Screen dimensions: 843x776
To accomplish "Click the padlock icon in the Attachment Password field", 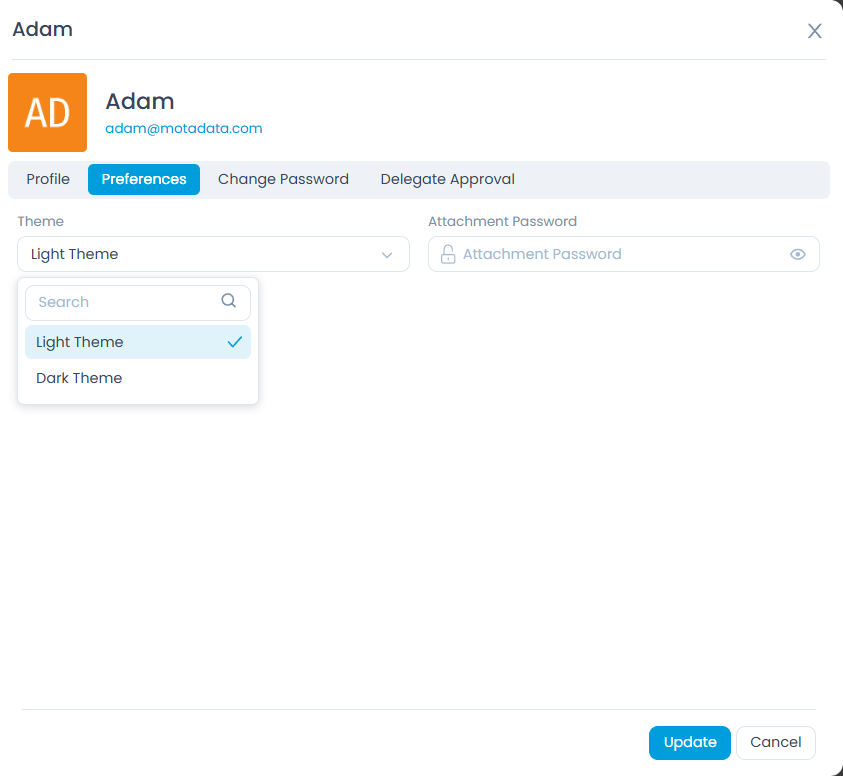I will pos(448,254).
